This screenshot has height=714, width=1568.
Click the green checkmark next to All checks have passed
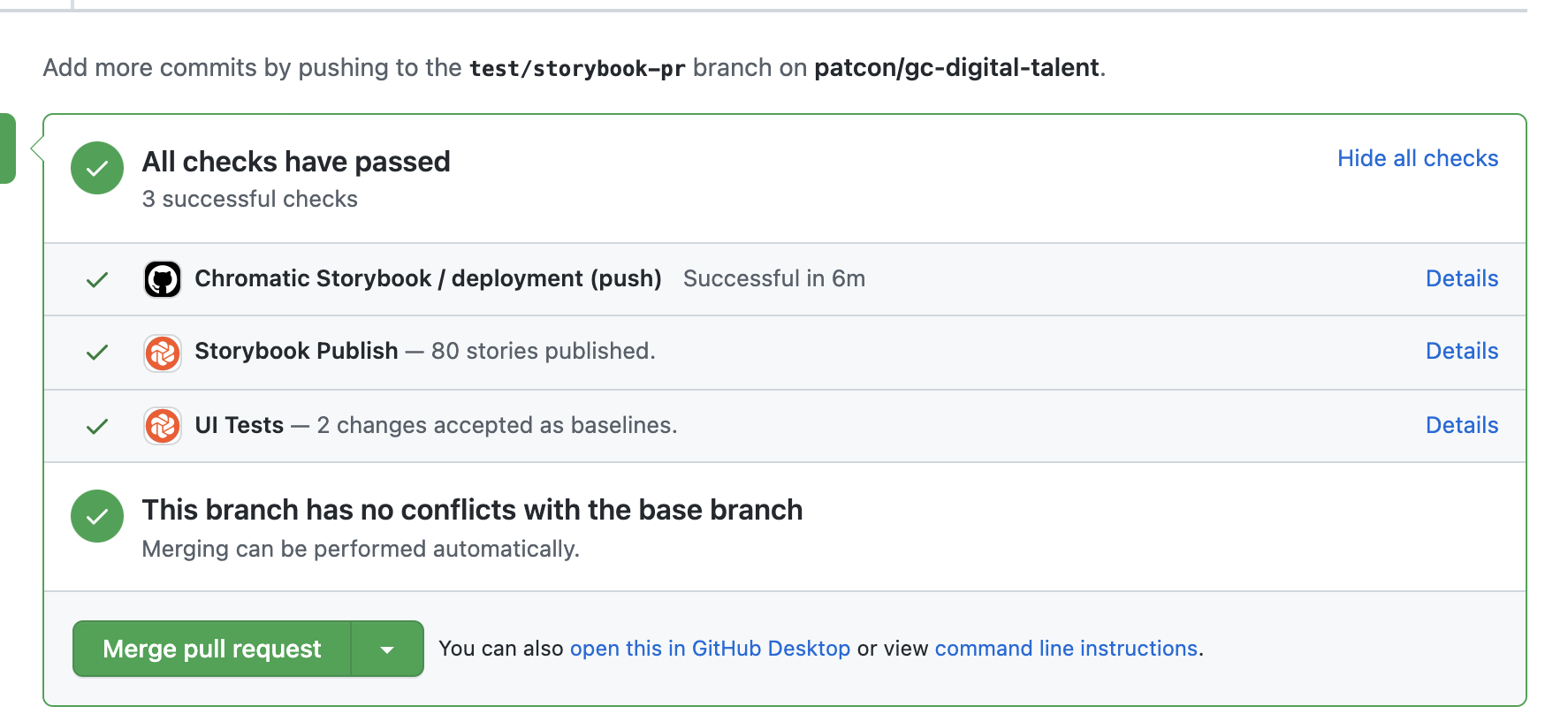(x=97, y=168)
